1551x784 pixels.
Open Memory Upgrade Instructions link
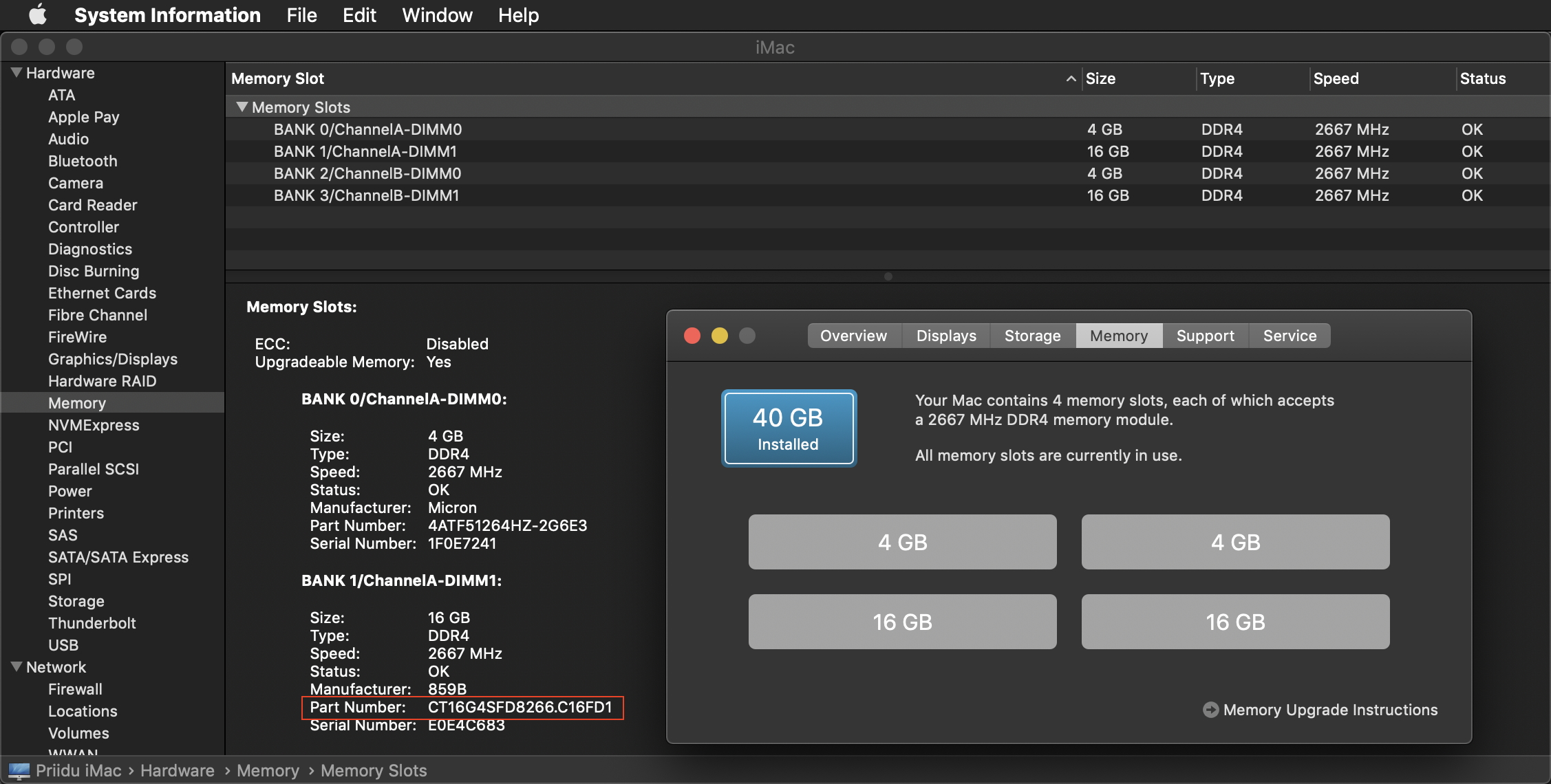[1330, 710]
